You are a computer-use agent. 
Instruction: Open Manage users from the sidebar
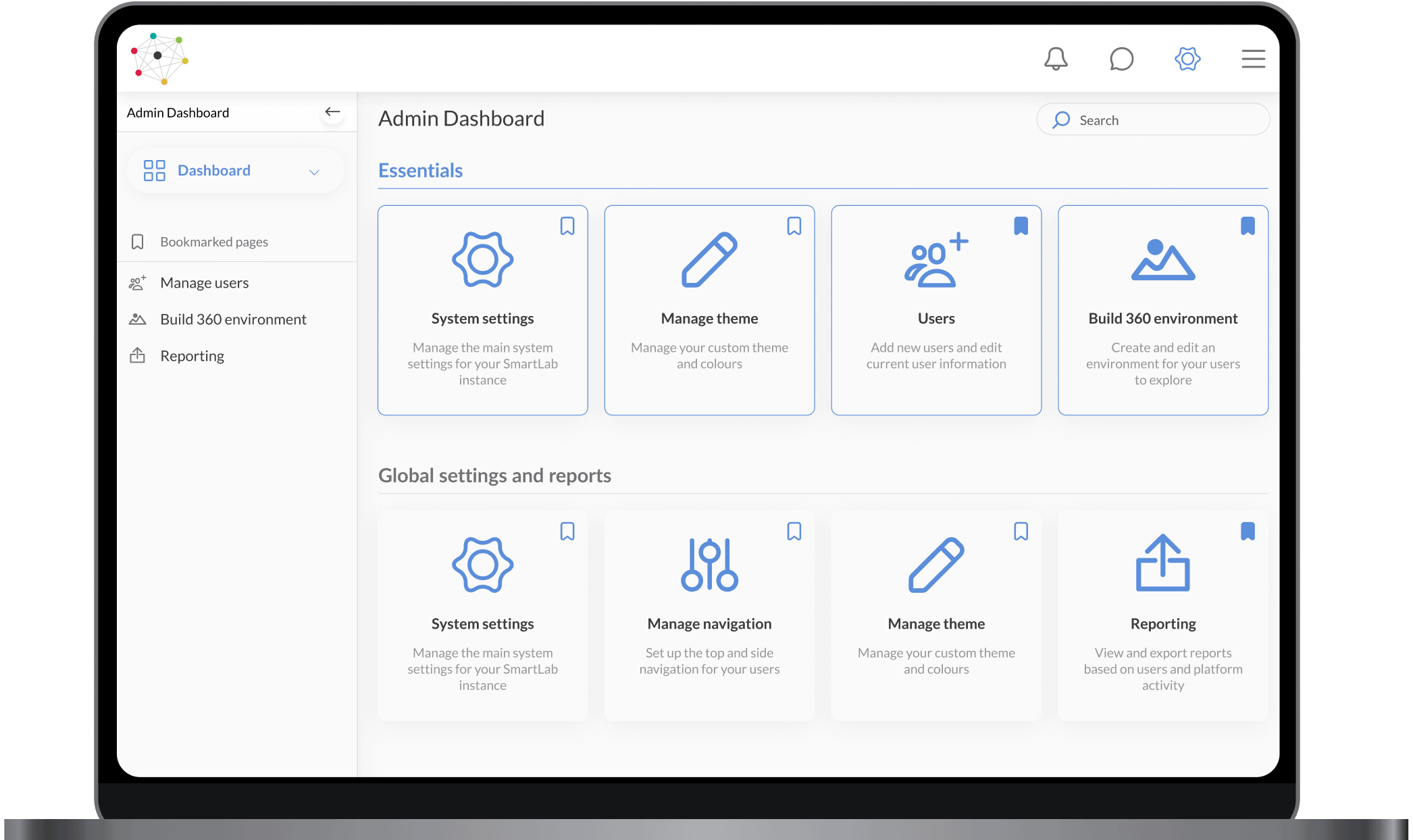203,282
